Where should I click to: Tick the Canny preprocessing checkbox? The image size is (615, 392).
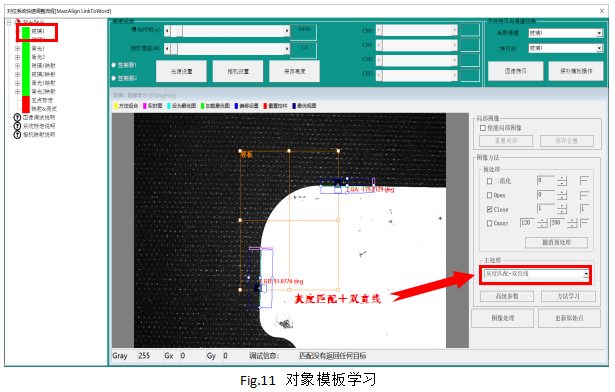(x=489, y=223)
